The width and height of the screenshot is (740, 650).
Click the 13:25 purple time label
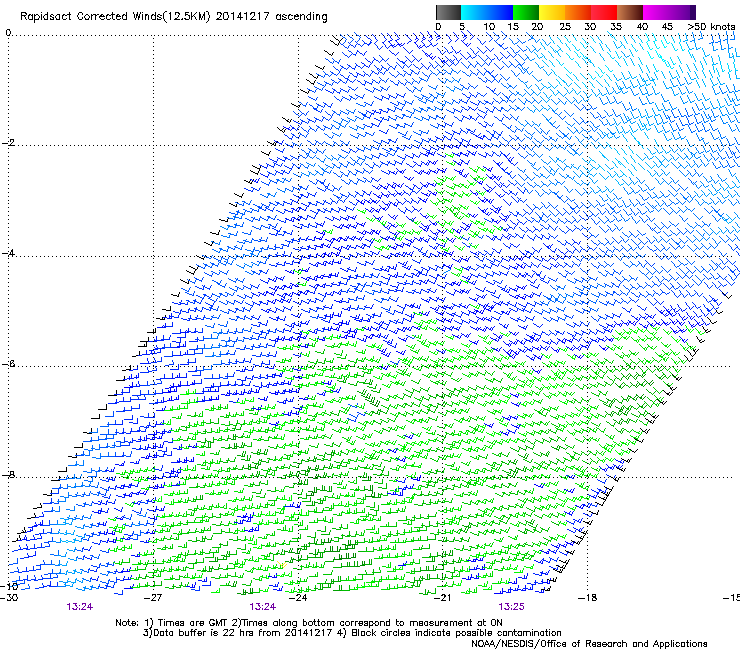pyautogui.click(x=512, y=607)
